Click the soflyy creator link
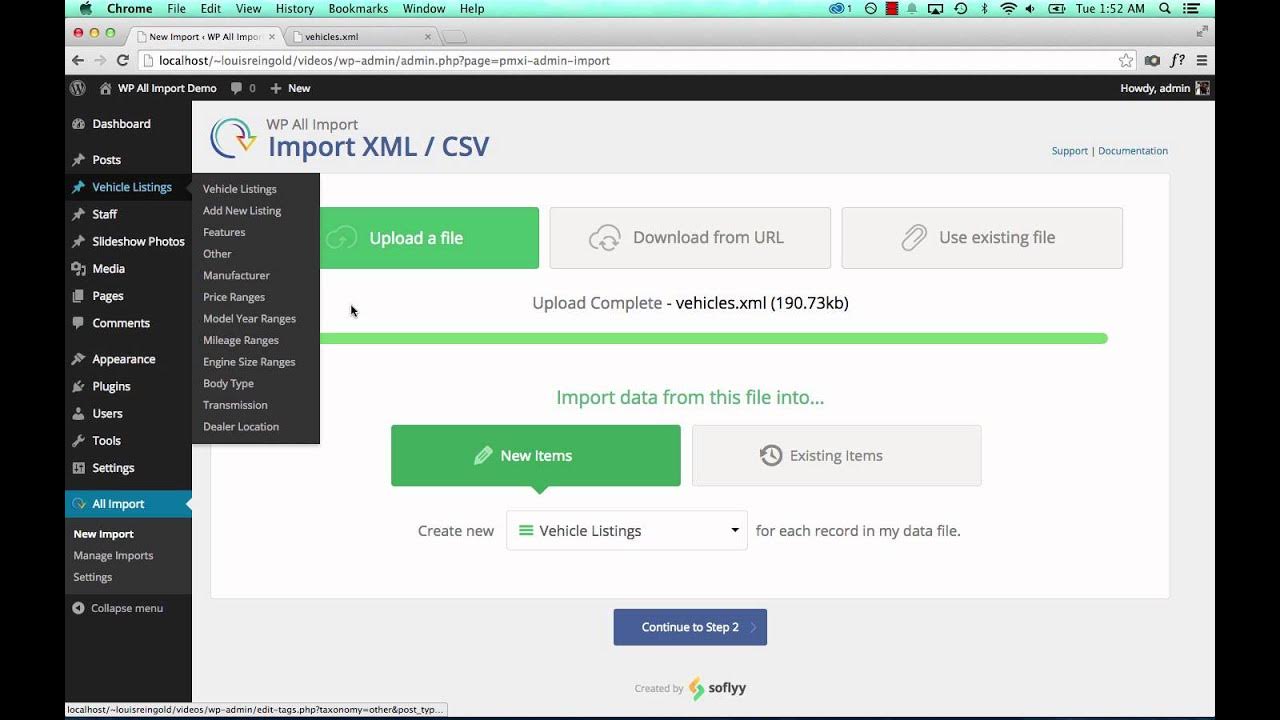Screen dimensions: 1280x720 [717, 688]
